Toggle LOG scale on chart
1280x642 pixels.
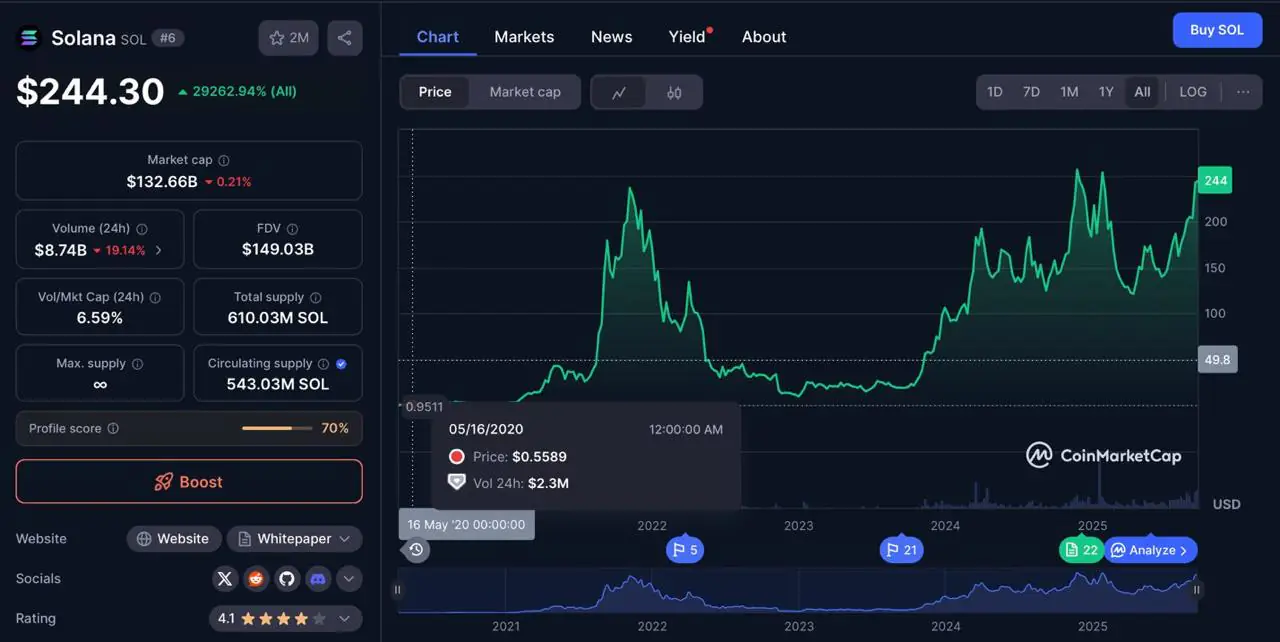click(1193, 92)
